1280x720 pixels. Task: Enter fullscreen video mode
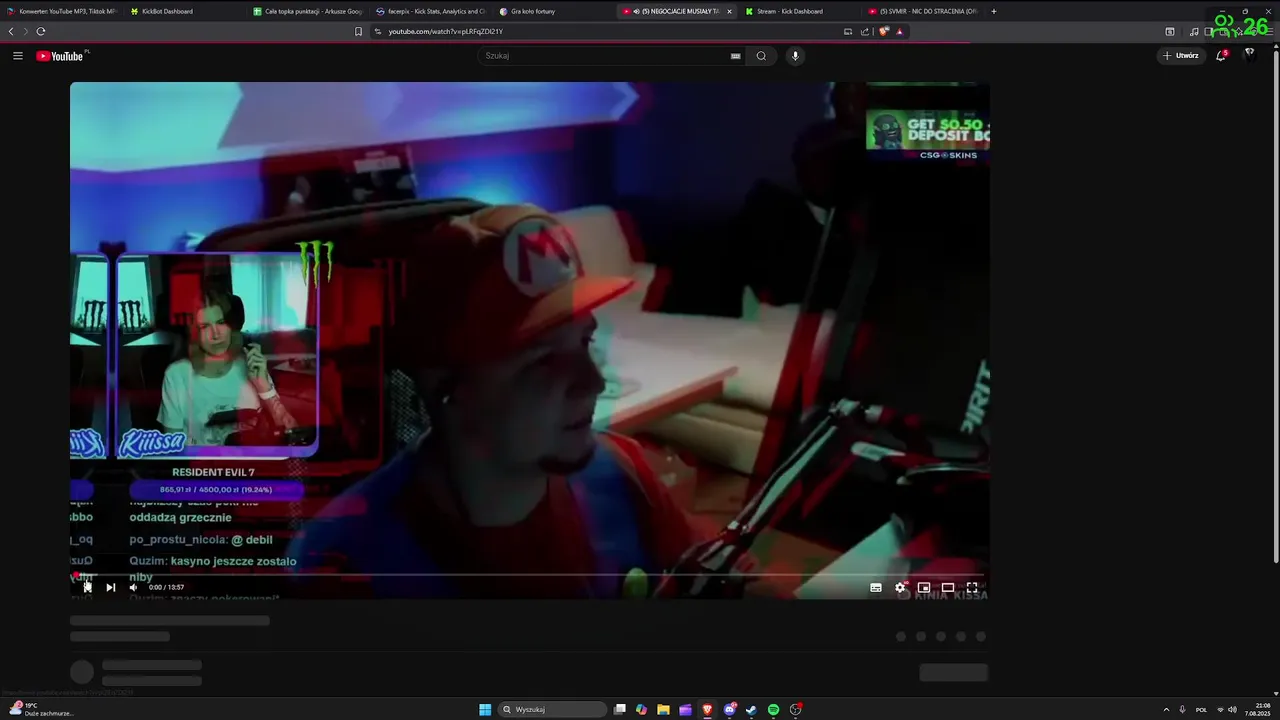[x=972, y=588]
